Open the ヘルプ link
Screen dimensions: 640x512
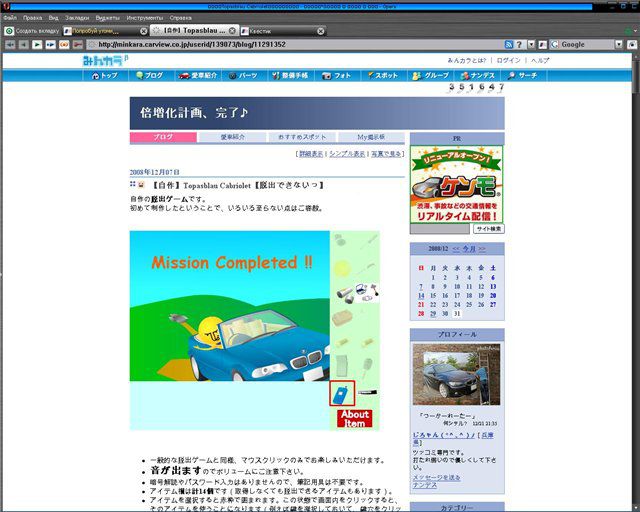(540, 60)
